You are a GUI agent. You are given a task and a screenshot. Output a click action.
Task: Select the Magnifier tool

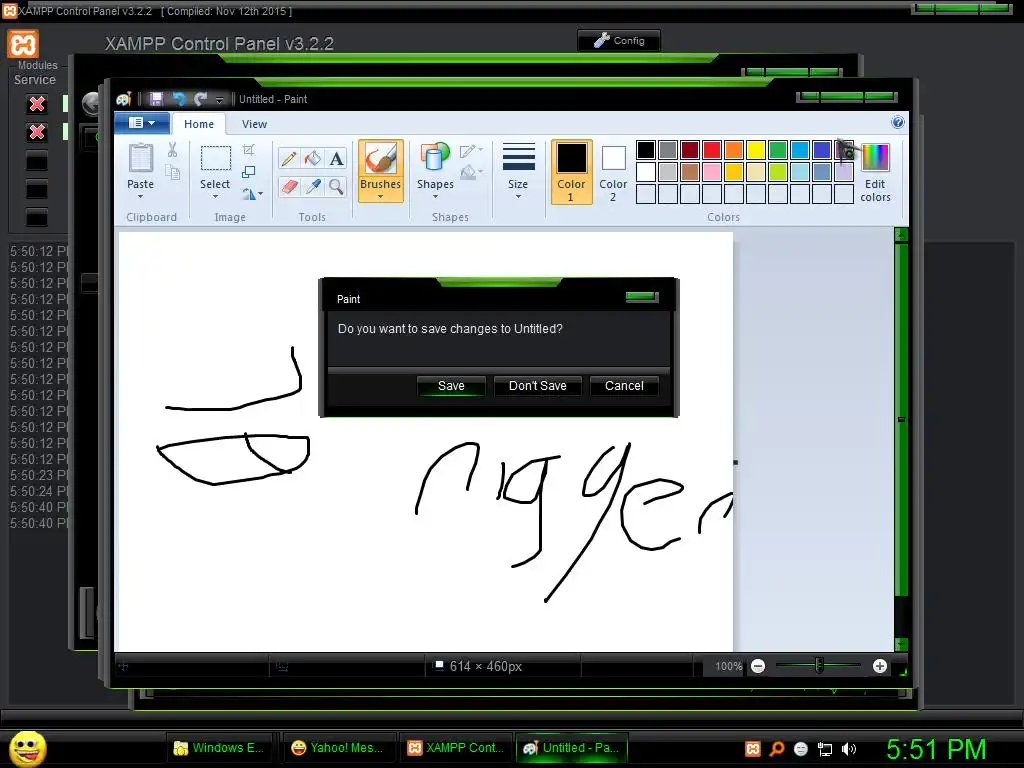336,187
